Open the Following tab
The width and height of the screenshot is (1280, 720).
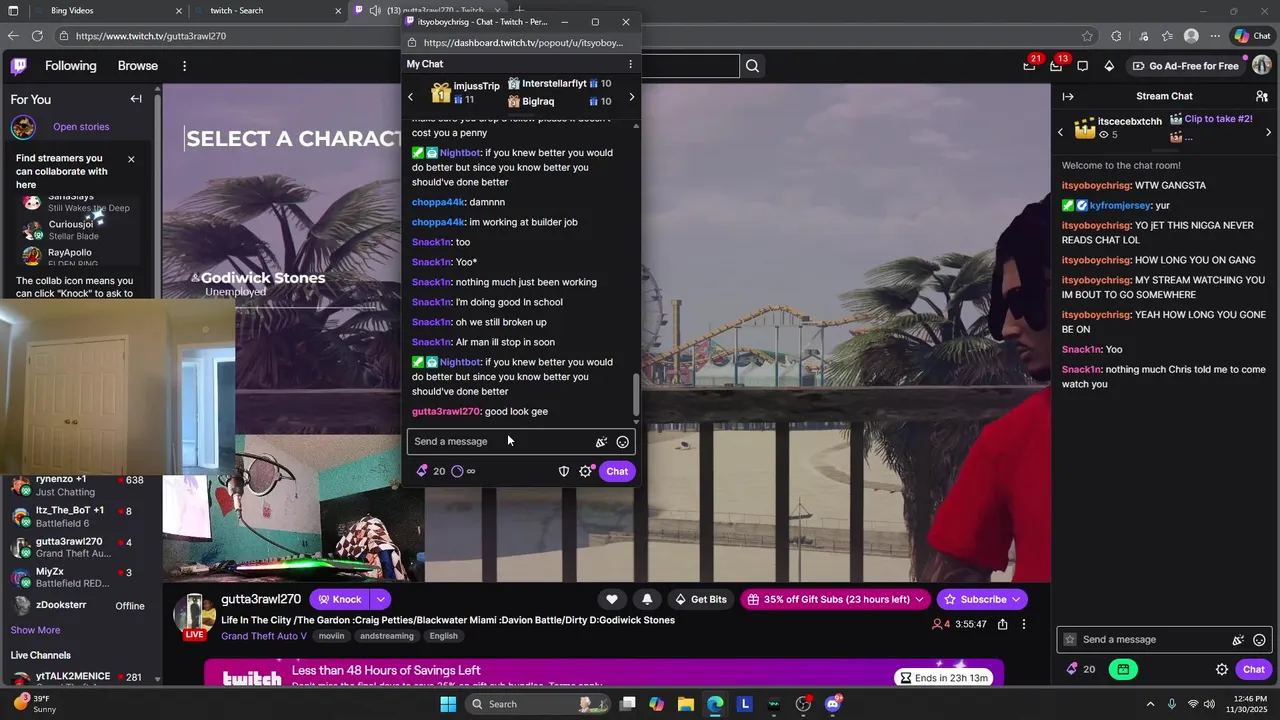71,66
